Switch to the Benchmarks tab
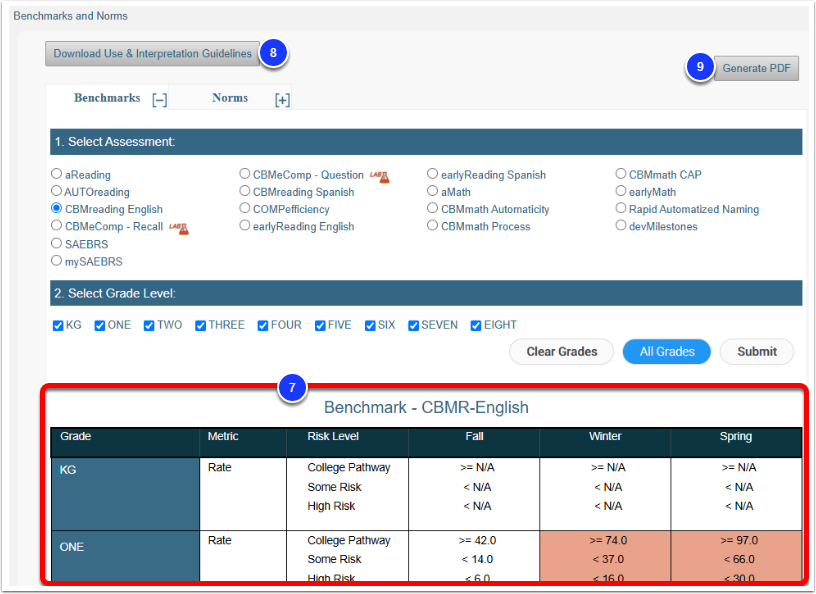Image resolution: width=816 pixels, height=594 pixels. (x=108, y=98)
